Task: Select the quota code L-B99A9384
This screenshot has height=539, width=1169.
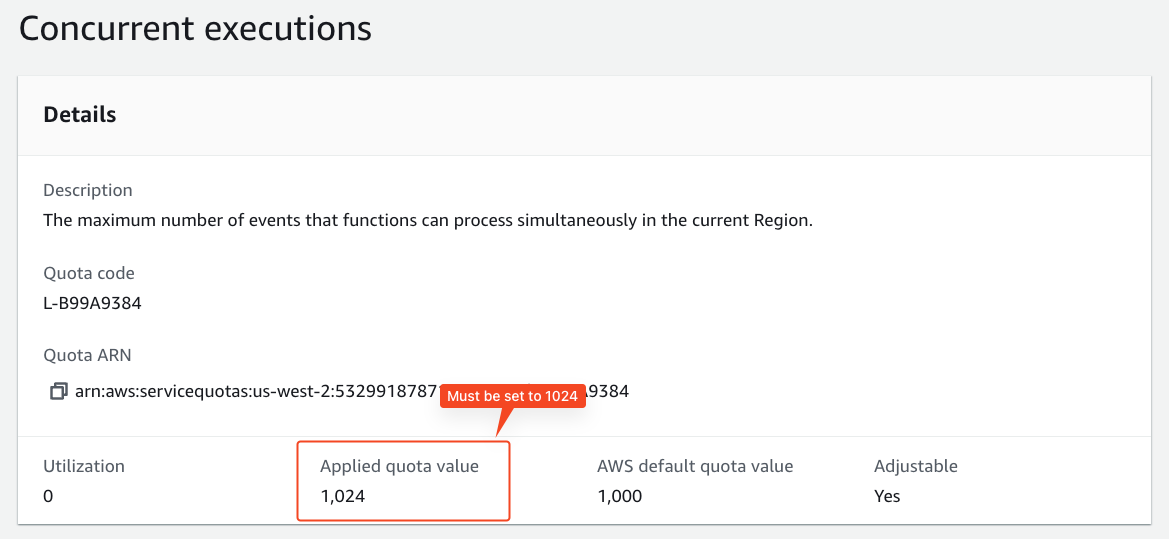Action: click(x=92, y=305)
